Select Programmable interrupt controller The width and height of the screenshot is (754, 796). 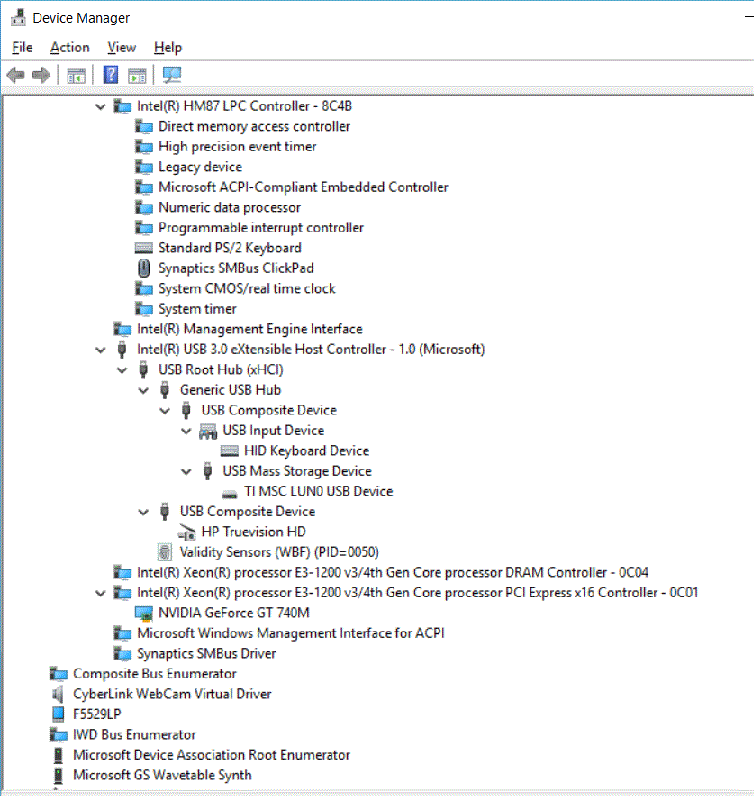coord(261,227)
